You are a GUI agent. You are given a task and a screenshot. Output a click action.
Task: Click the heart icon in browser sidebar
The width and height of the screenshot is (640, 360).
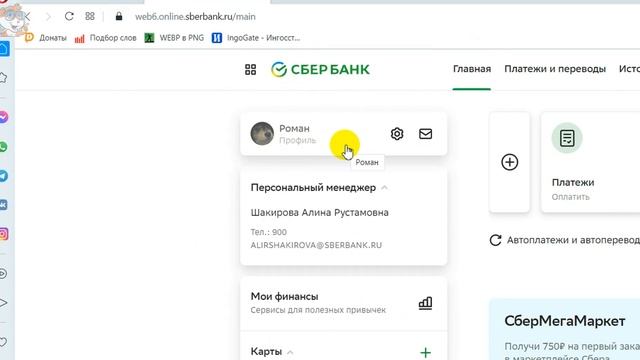3,342
